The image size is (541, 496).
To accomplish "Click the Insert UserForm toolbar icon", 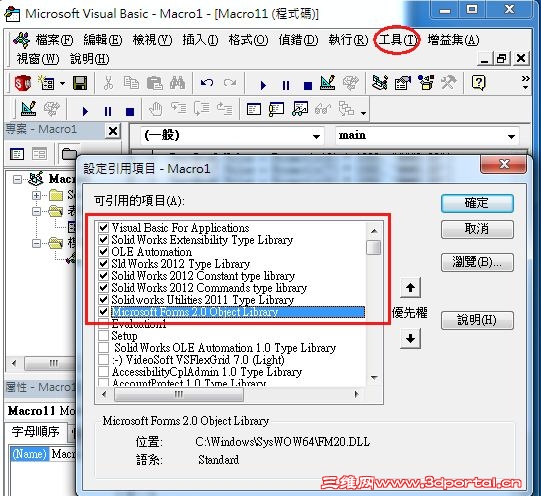I will 46,83.
